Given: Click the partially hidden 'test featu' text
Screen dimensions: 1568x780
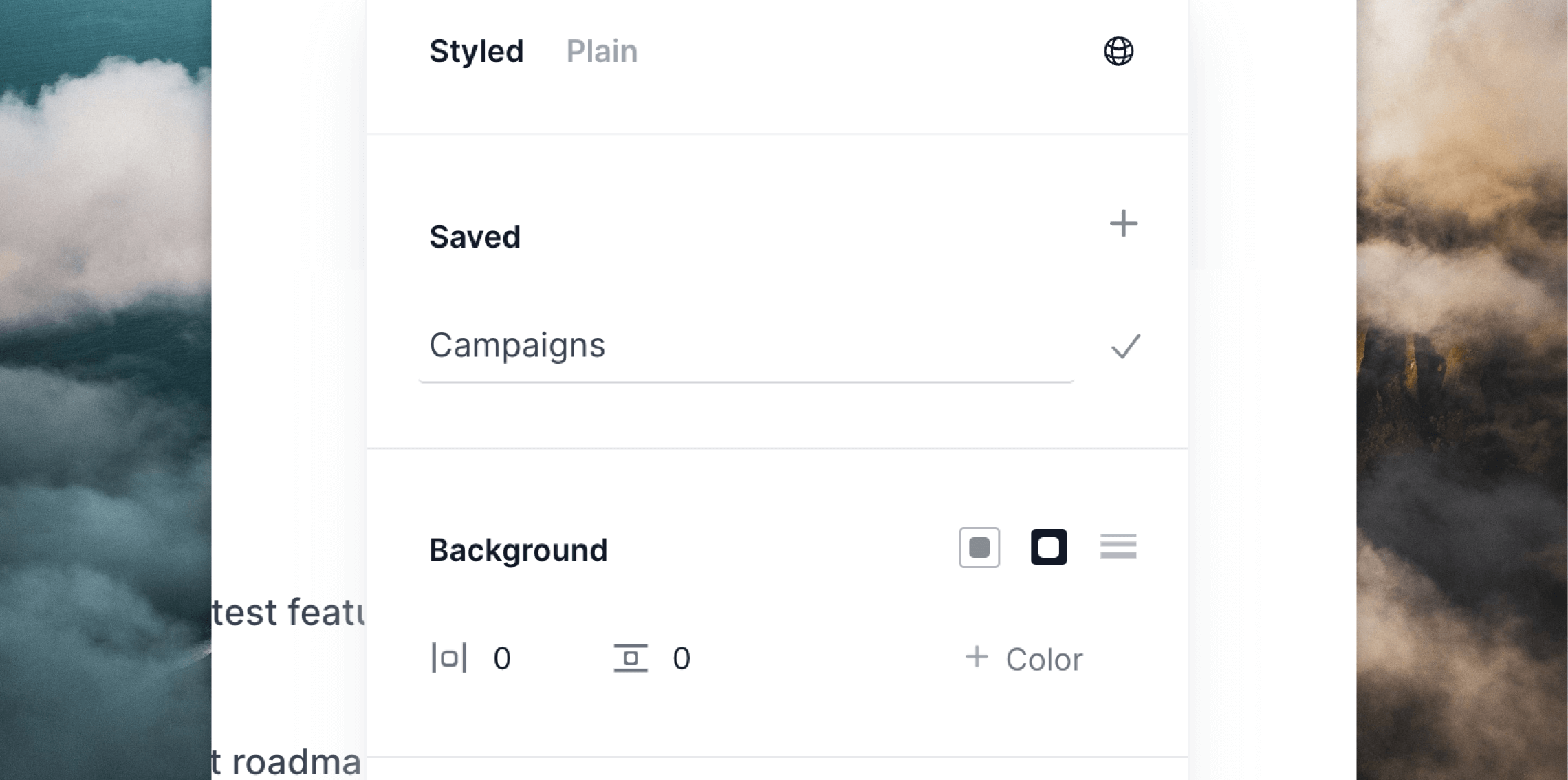Looking at the screenshot, I should pyautogui.click(x=288, y=612).
